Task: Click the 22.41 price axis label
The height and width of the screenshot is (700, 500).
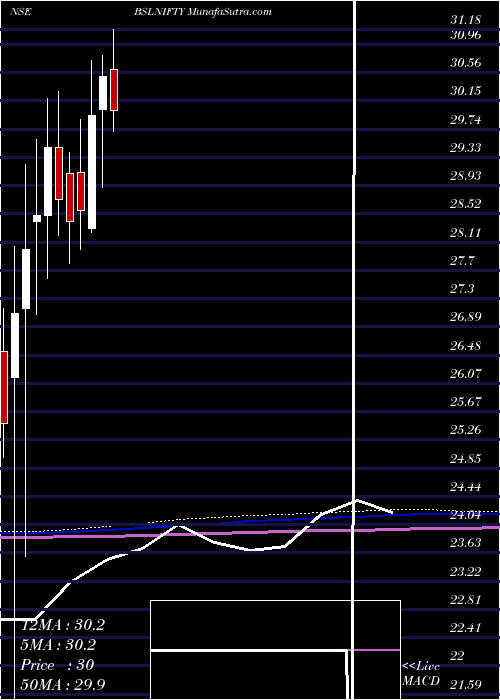Action: click(x=466, y=628)
